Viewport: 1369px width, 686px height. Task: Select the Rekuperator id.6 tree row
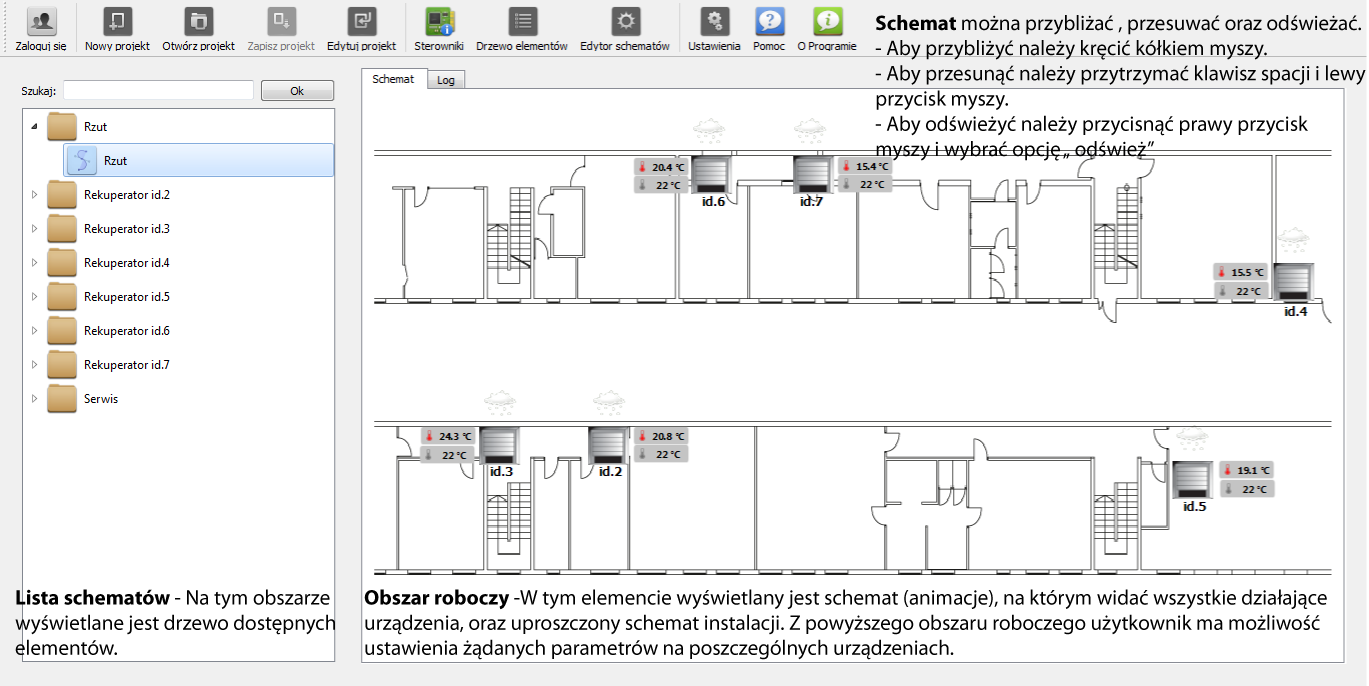[178, 331]
